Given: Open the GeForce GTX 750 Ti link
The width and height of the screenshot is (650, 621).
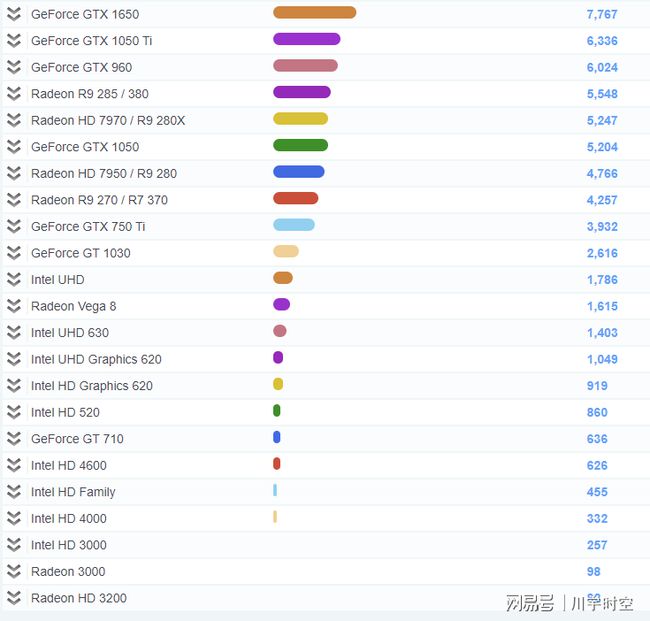Looking at the screenshot, I should (88, 226).
